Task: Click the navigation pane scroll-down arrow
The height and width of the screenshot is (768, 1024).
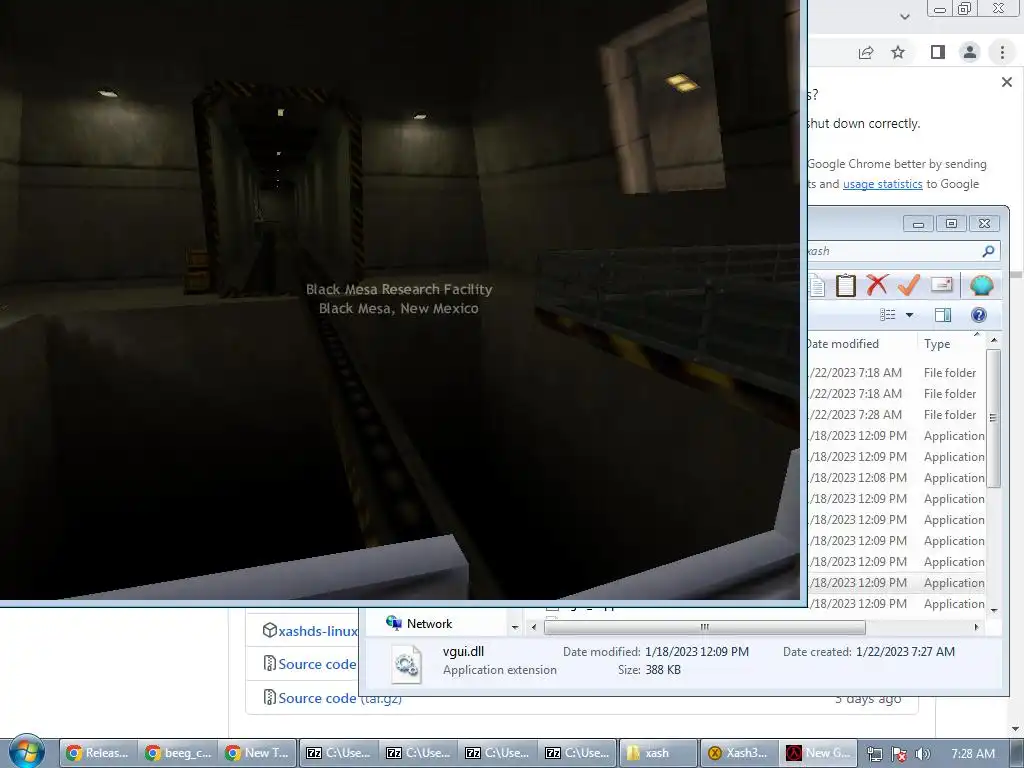Action: [515, 627]
